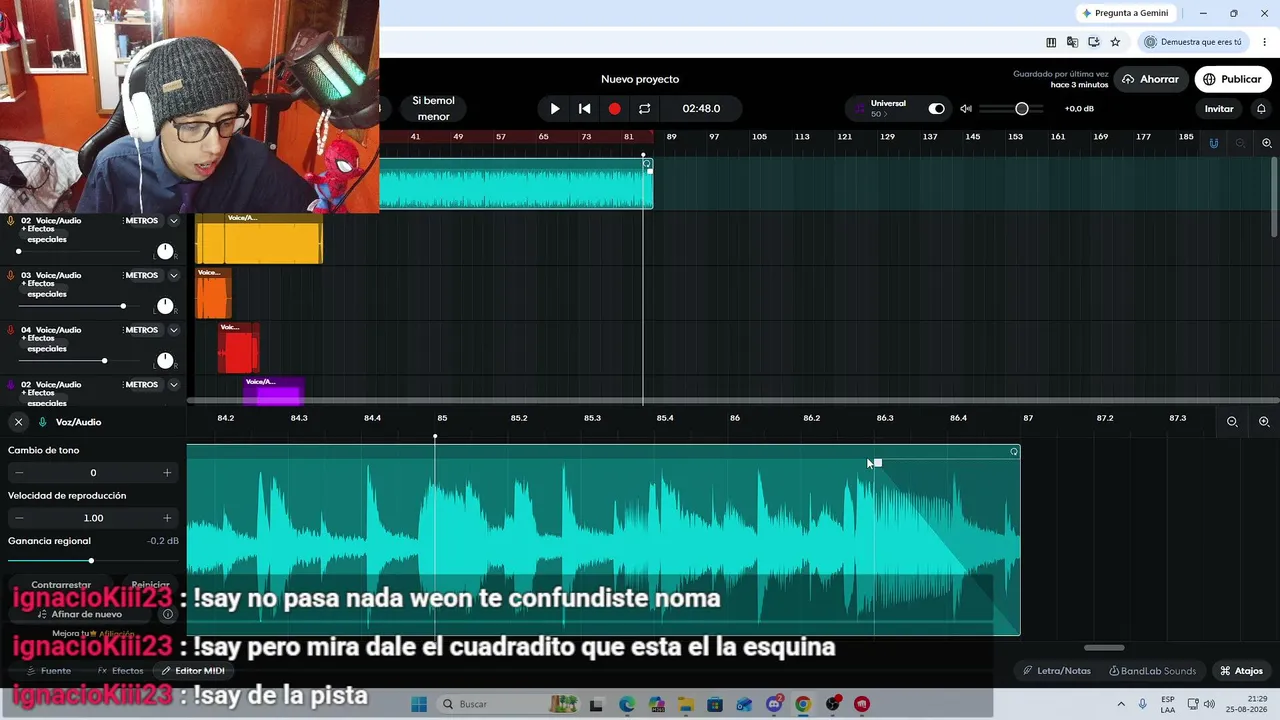The image size is (1280, 720).
Task: Zoom in the audio editor waveform
Action: (x=1264, y=422)
